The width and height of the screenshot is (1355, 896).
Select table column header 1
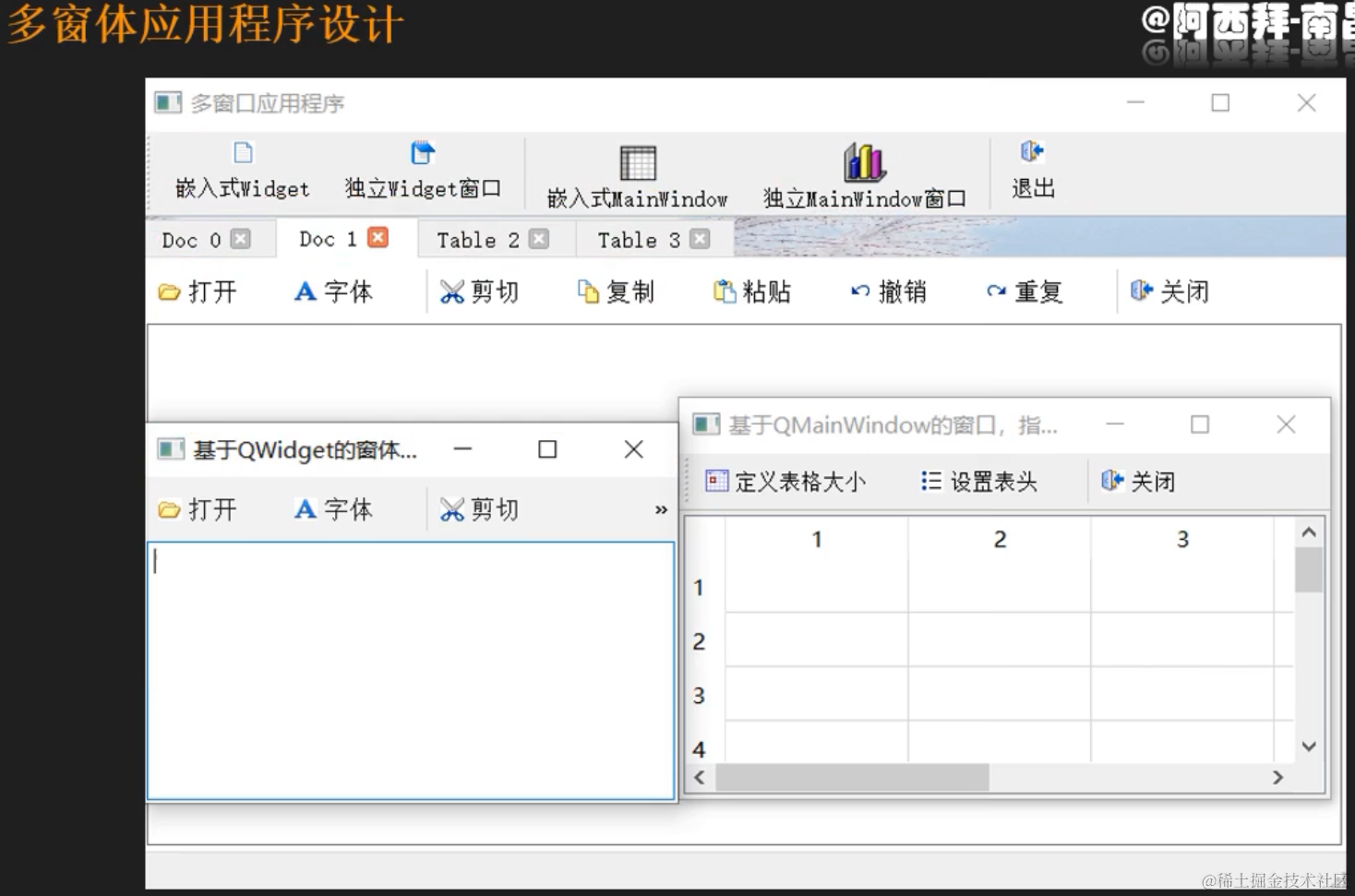(x=817, y=539)
